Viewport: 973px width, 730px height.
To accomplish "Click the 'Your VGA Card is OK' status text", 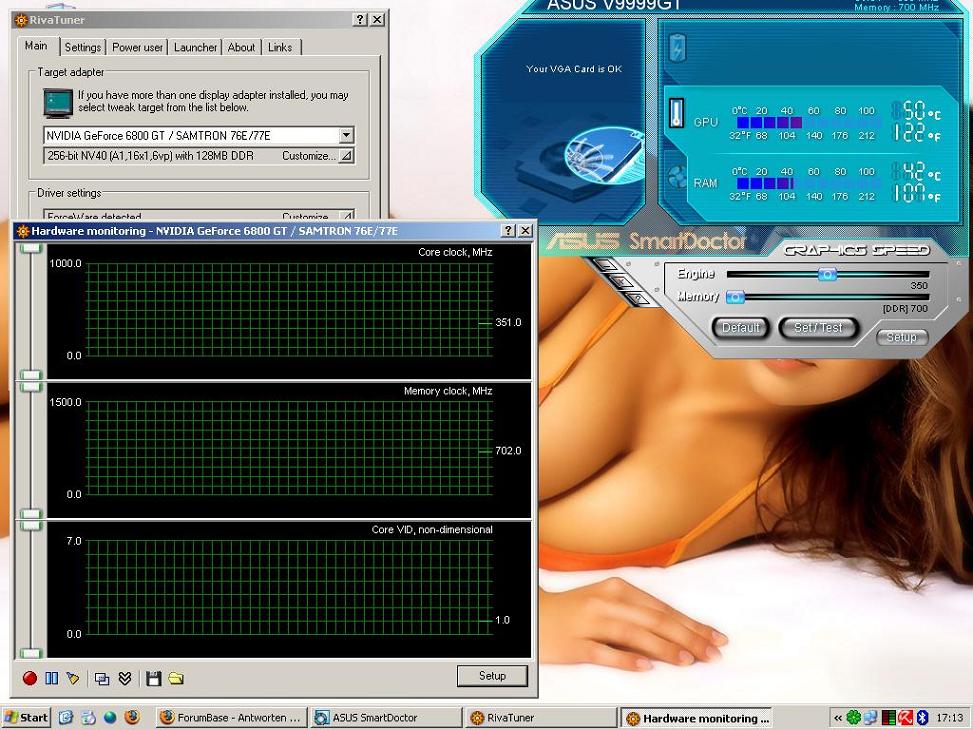I will point(574,69).
